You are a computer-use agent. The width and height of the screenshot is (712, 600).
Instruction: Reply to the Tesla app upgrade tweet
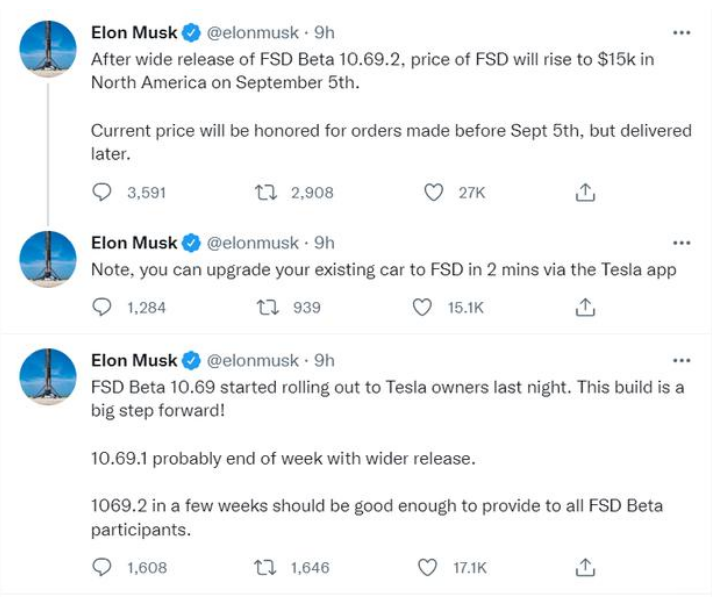(x=101, y=308)
